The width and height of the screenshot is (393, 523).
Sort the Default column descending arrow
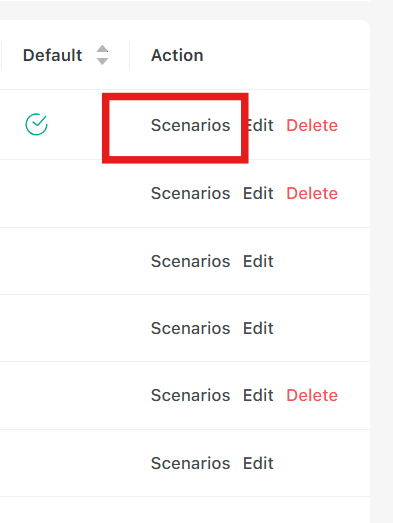click(x=102, y=61)
